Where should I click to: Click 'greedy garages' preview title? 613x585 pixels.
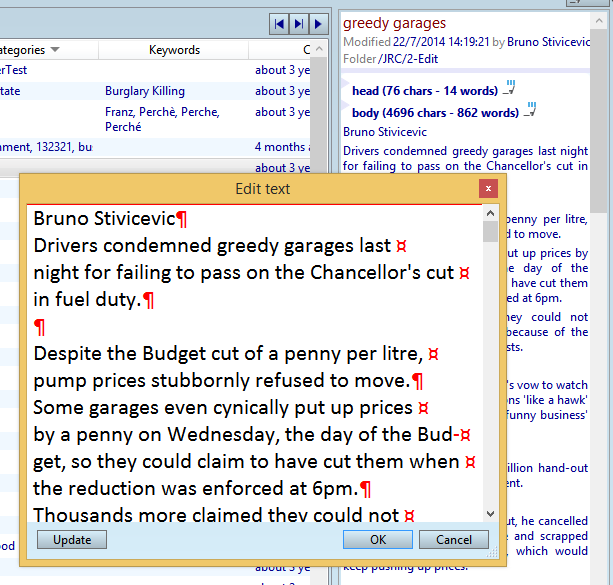pos(394,23)
